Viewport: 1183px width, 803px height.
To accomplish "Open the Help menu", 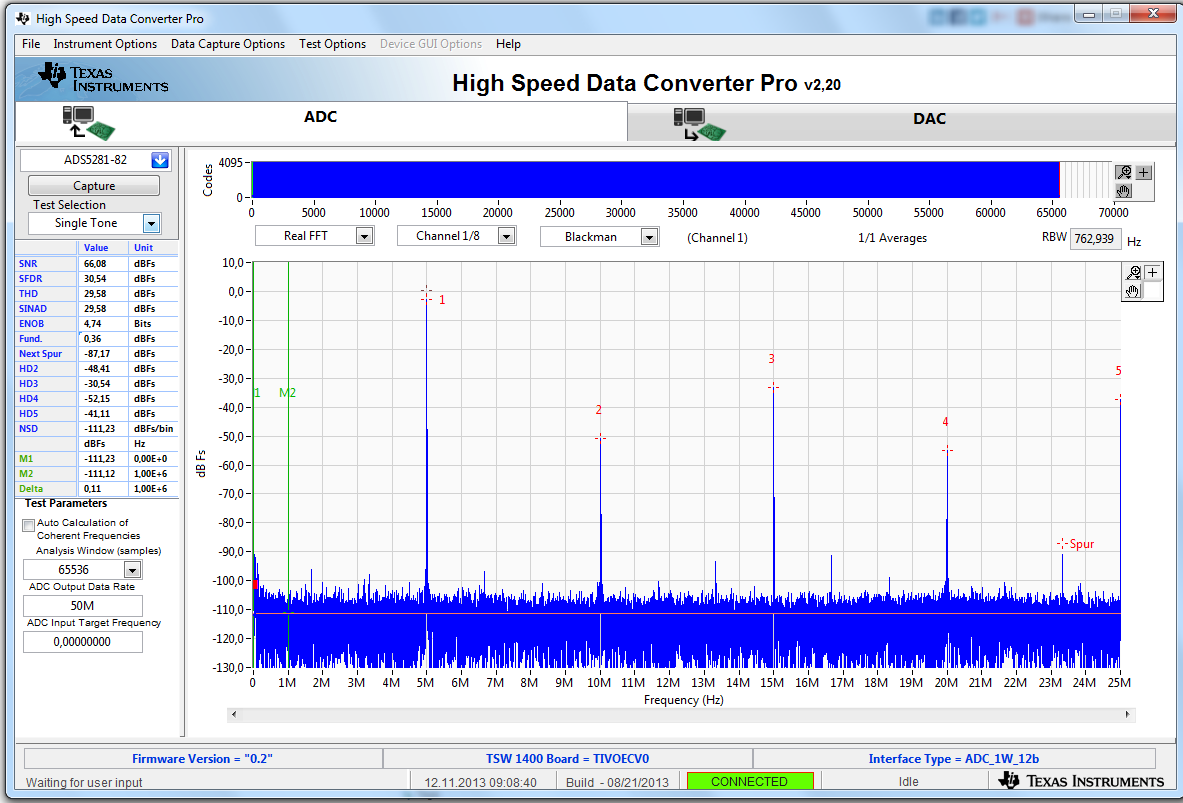I will [x=508, y=44].
